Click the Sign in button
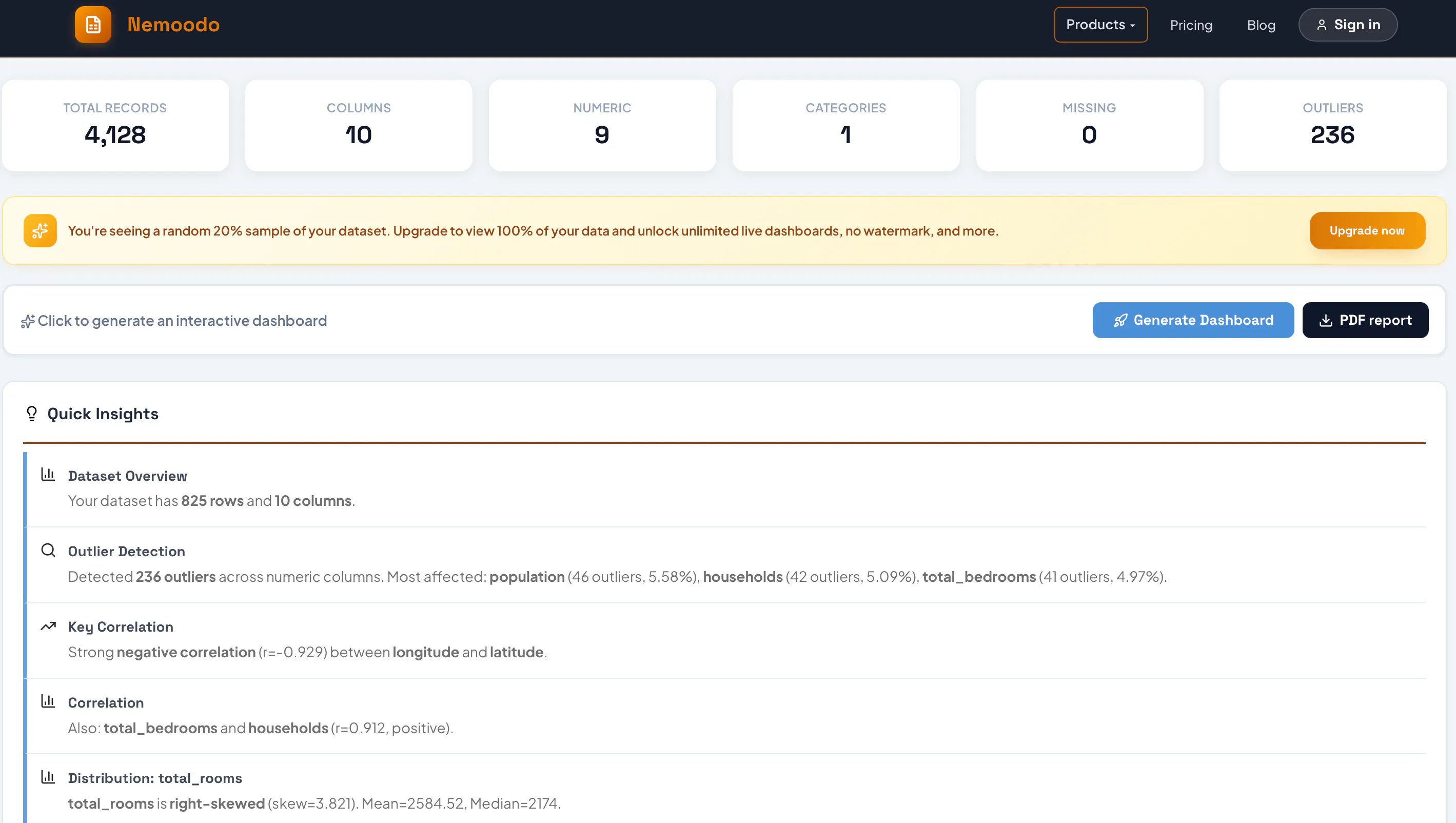This screenshot has height=823, width=1456. point(1347,24)
